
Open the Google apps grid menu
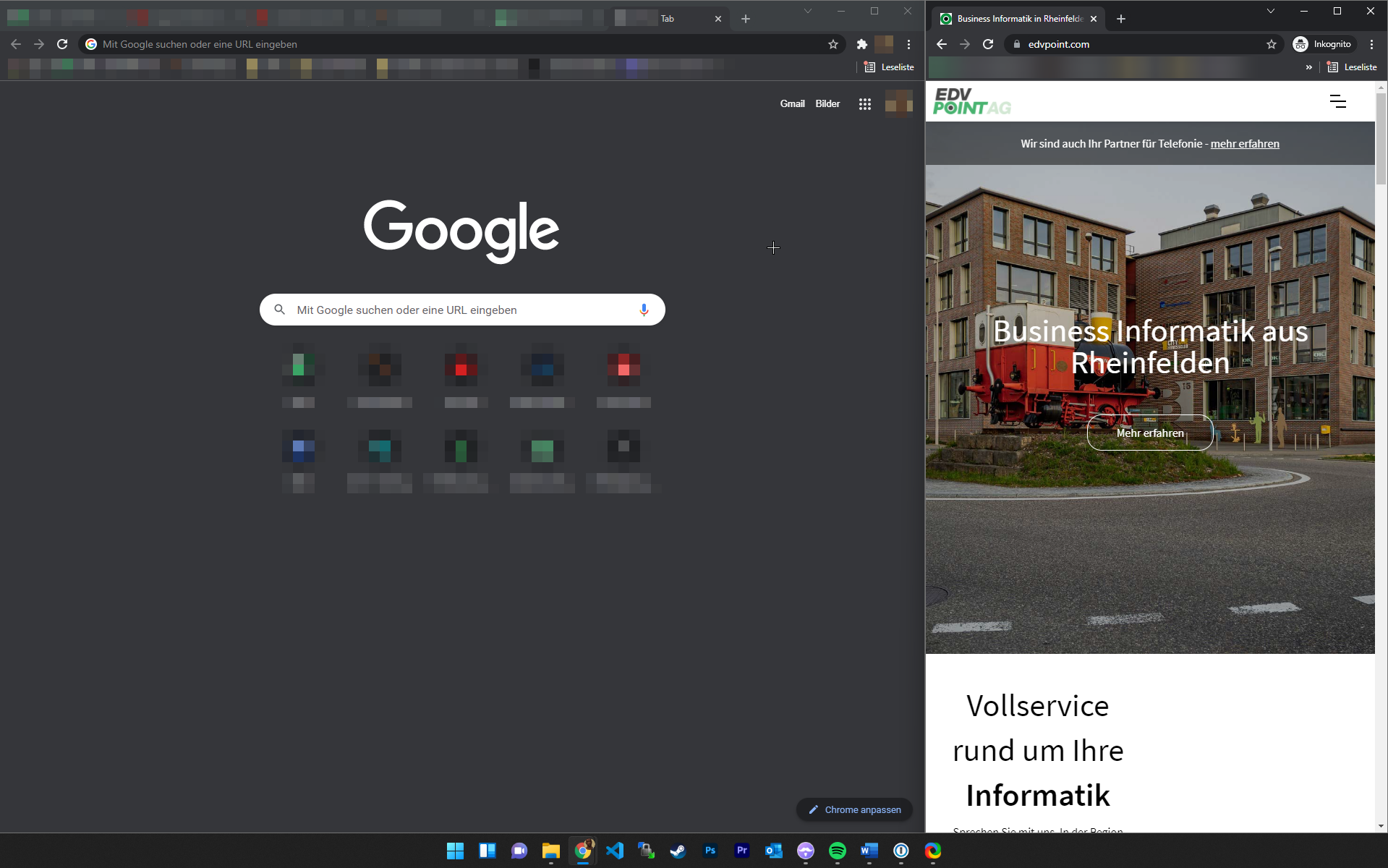864,104
